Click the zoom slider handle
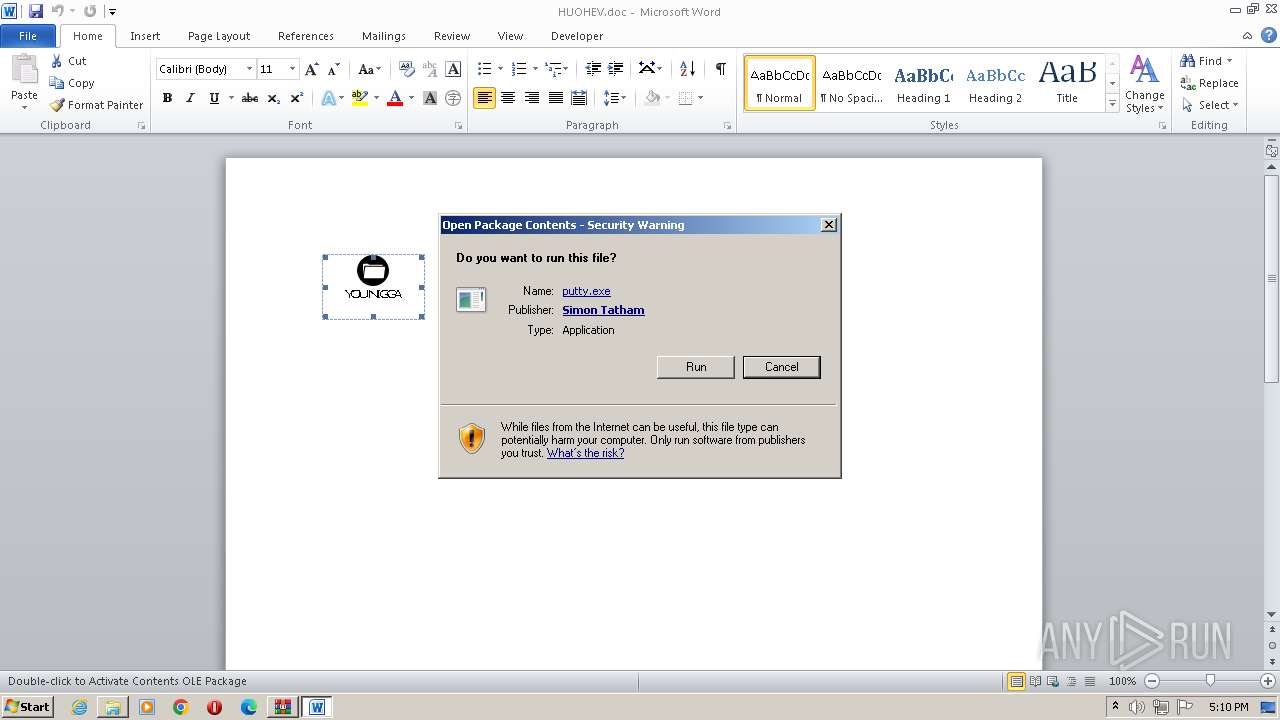The height and width of the screenshot is (720, 1280). point(1210,681)
